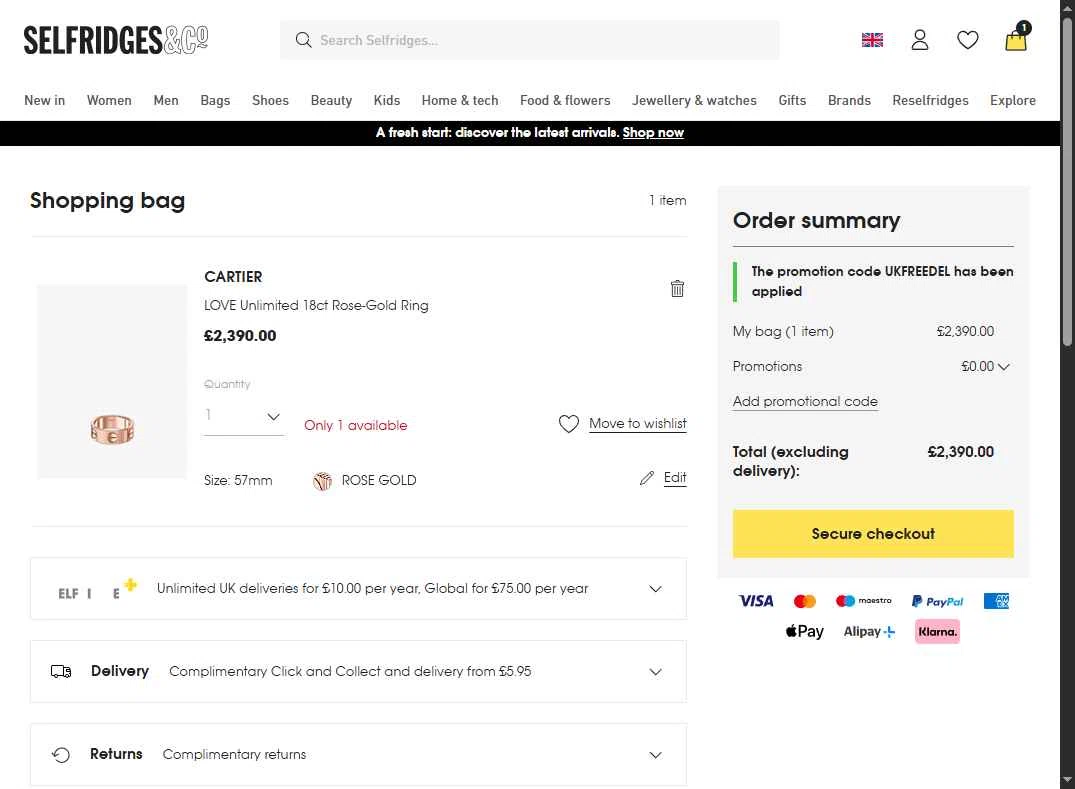This screenshot has width=1075, height=789.
Task: Open the Bags menu
Action: point(215,100)
